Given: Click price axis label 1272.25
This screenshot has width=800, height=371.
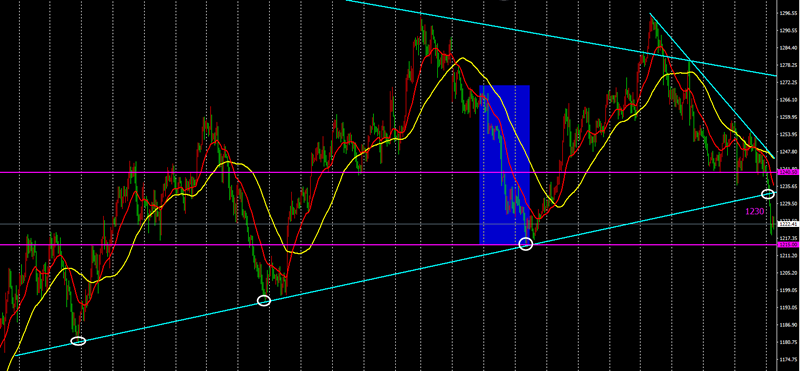Looking at the screenshot, I should [788, 82].
